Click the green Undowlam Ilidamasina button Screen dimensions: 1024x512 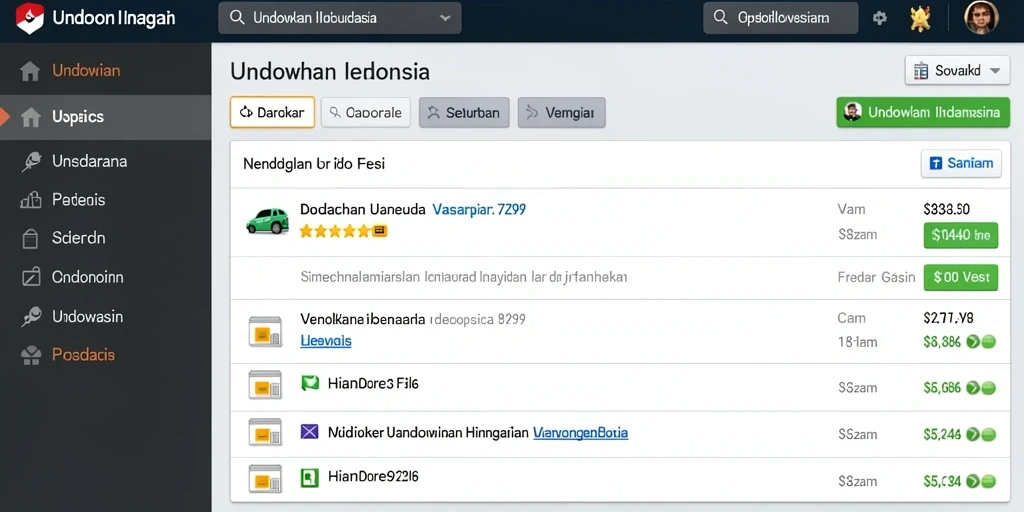(923, 112)
